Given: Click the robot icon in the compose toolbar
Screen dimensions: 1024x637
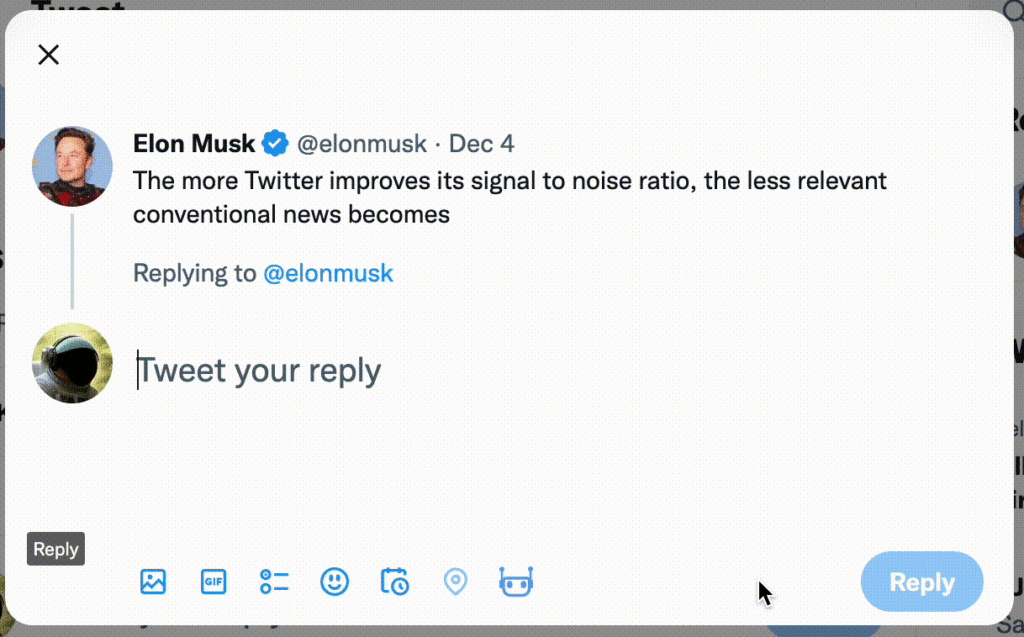Looking at the screenshot, I should (516, 582).
